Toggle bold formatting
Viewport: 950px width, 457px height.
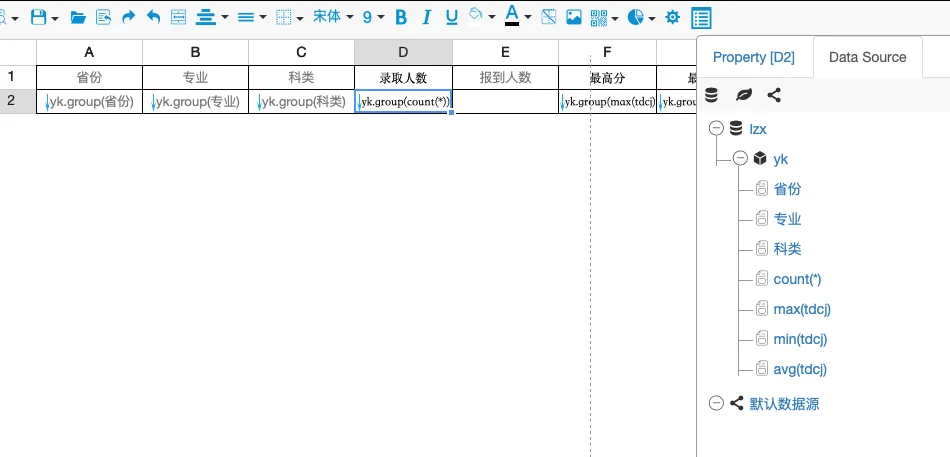click(x=400, y=18)
